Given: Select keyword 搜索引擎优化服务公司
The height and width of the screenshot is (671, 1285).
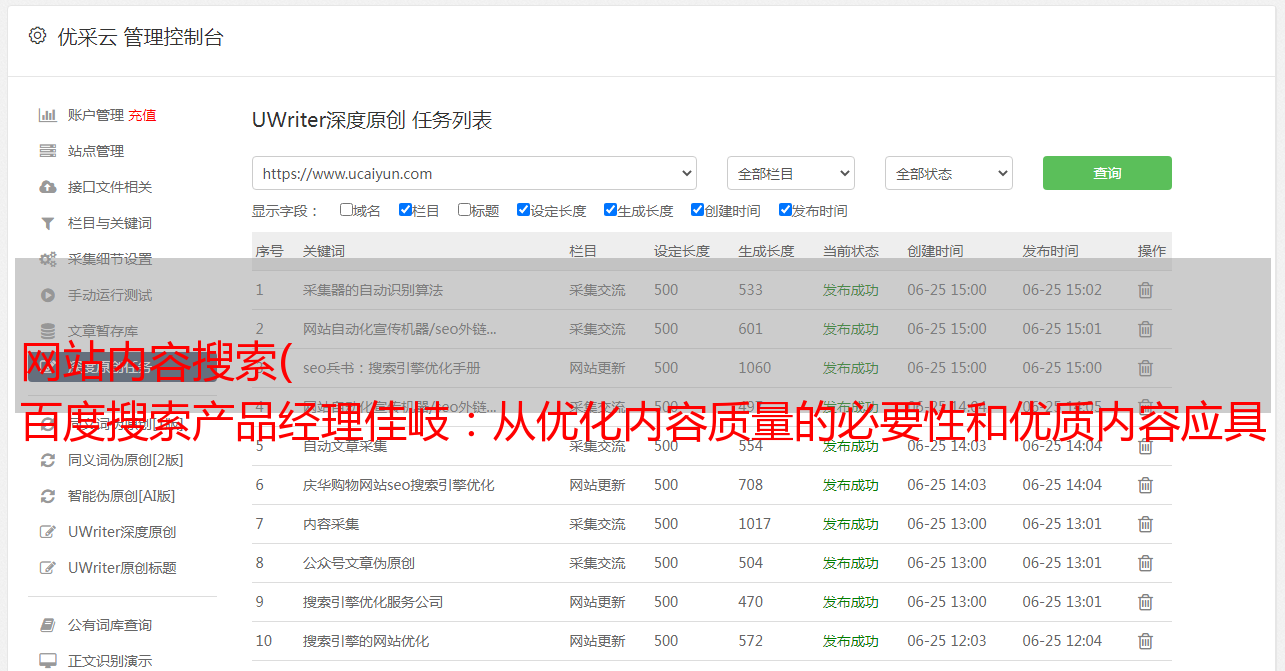Looking at the screenshot, I should coord(373,602).
